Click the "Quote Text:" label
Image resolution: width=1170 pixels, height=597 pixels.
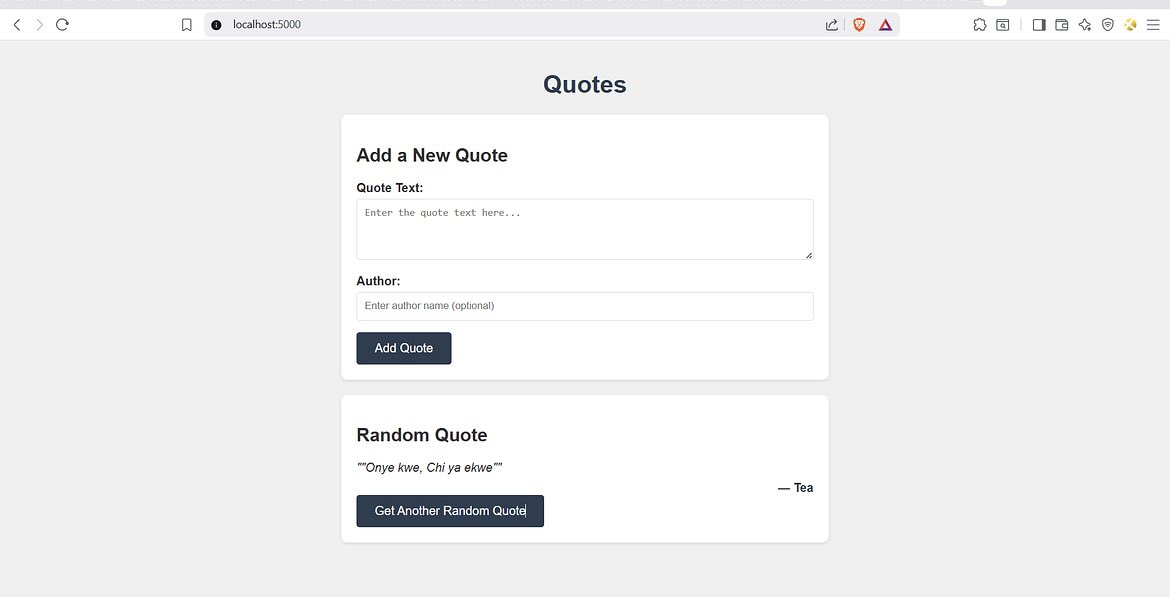point(390,188)
